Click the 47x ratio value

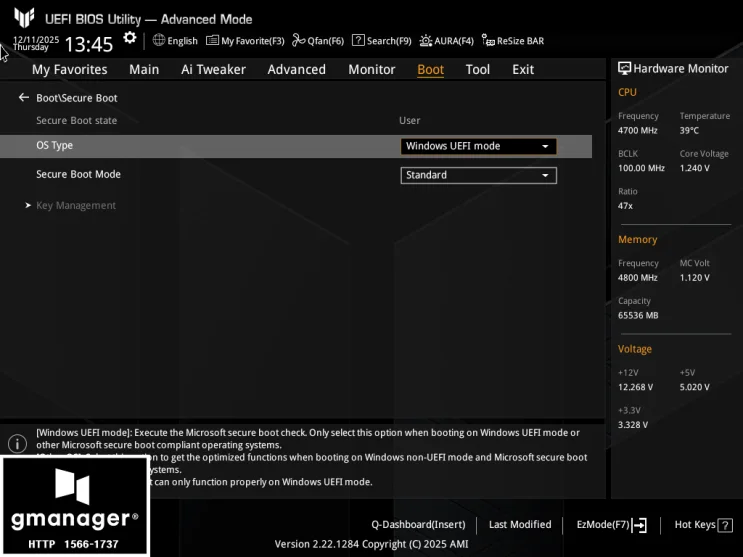[625, 206]
